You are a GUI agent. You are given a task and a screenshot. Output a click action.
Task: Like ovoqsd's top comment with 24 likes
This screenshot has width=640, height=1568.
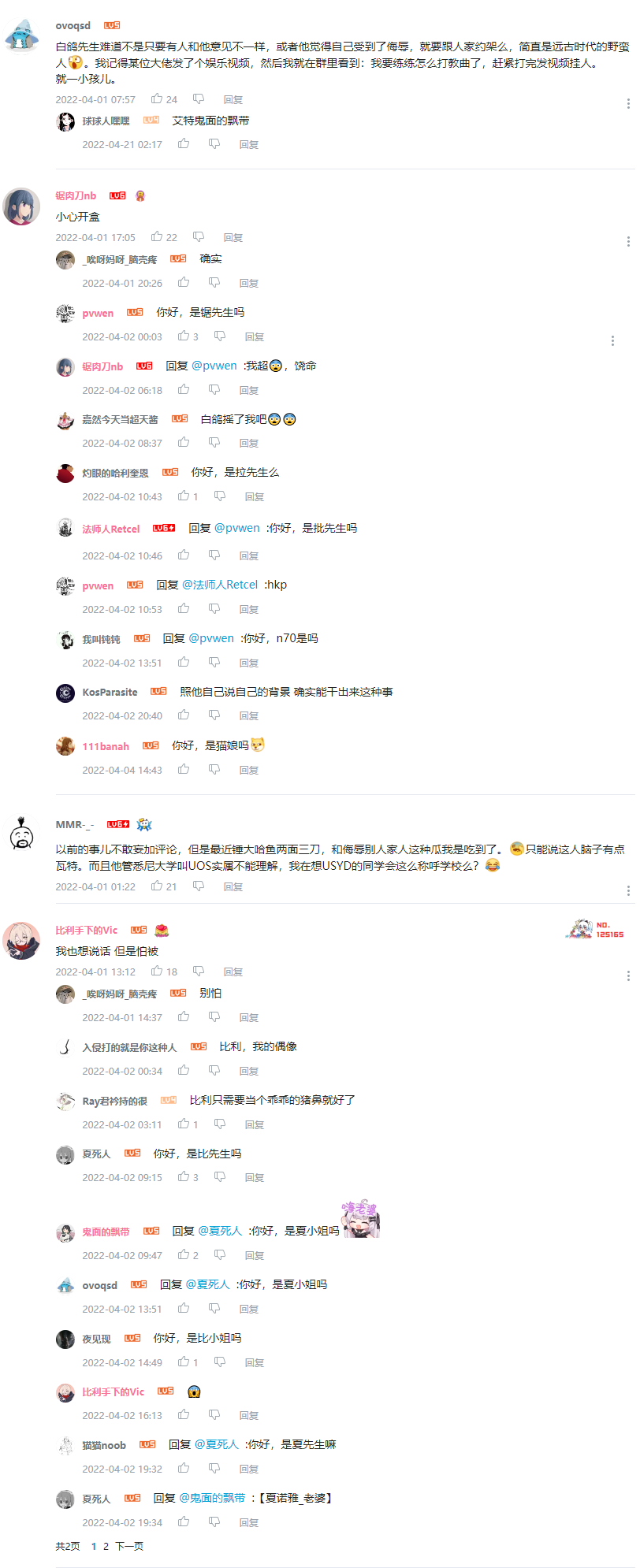(157, 99)
